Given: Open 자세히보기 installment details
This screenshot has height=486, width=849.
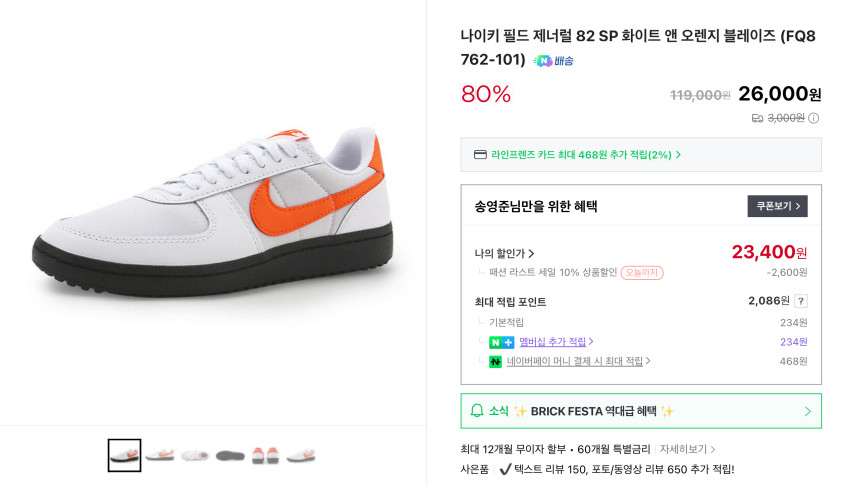Looking at the screenshot, I should pos(687,449).
